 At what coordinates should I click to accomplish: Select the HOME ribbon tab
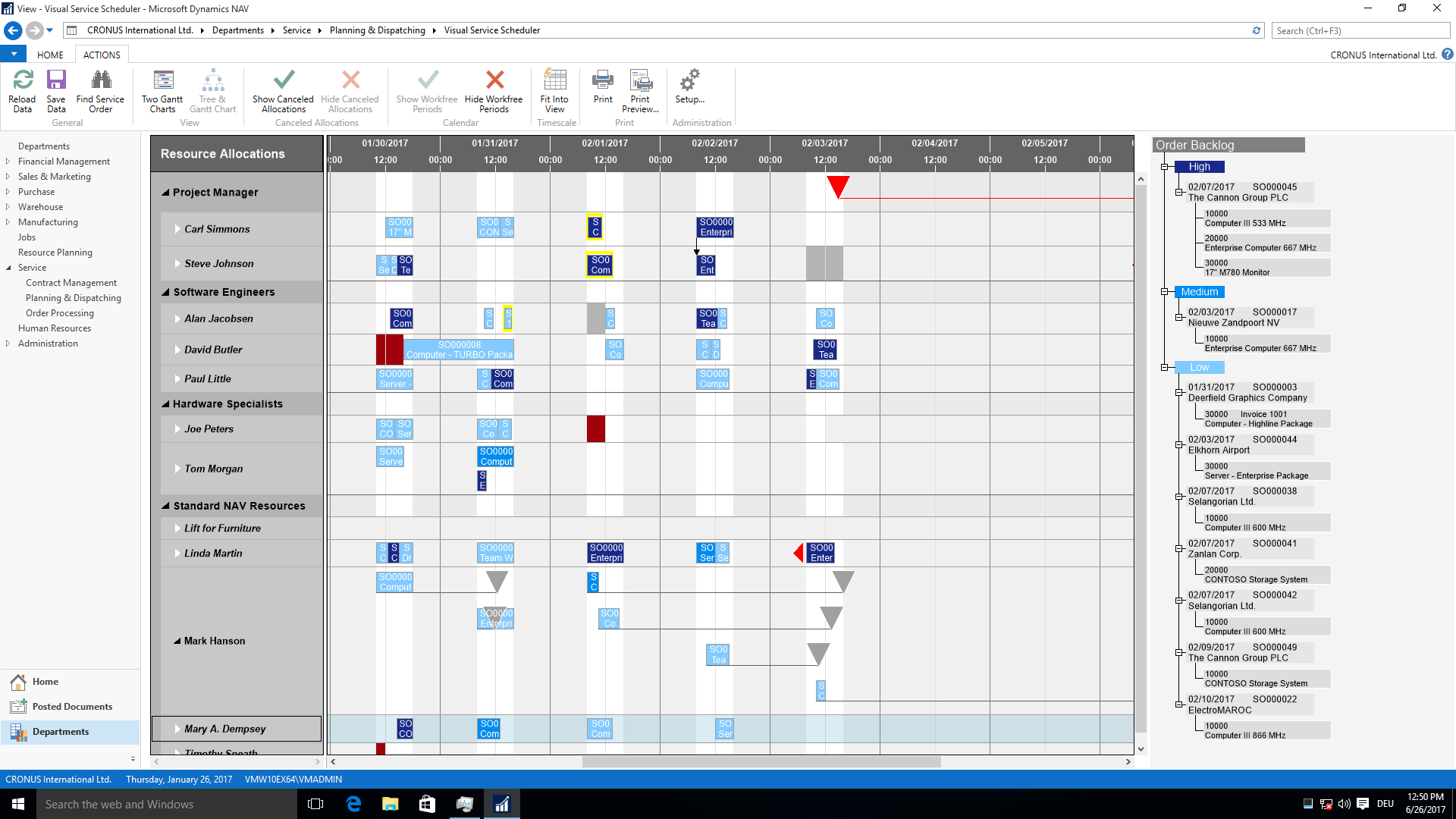tap(49, 55)
